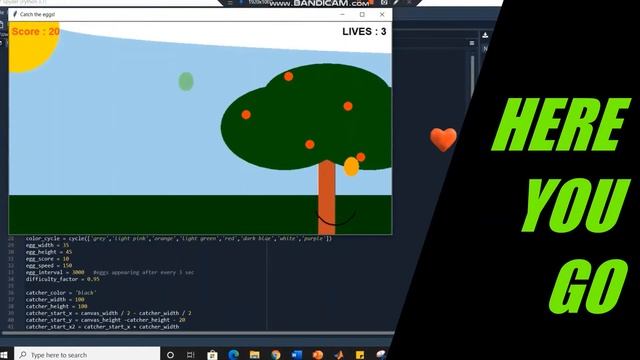Click the orange round app icon in taskbar

click(318, 355)
